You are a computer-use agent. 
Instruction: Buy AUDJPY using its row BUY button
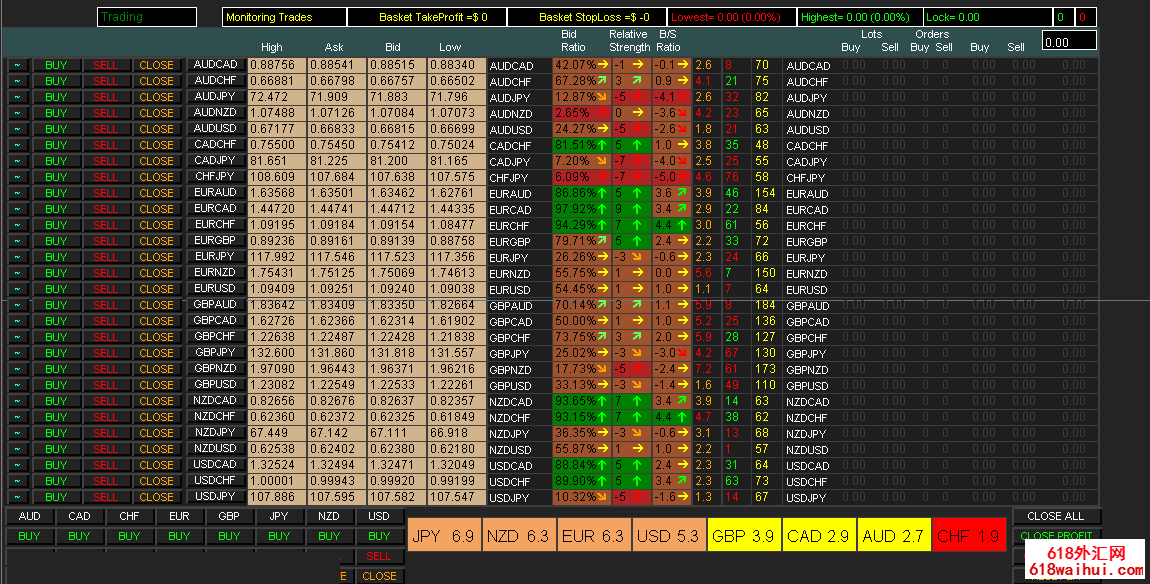pos(56,97)
